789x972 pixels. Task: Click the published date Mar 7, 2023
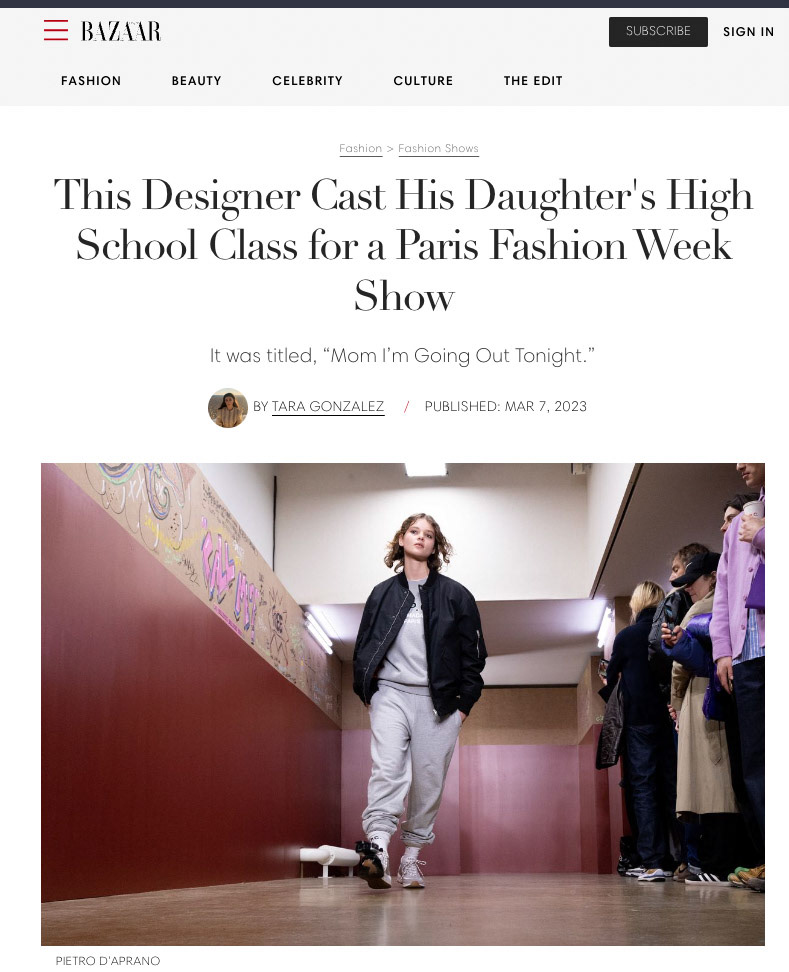click(505, 407)
